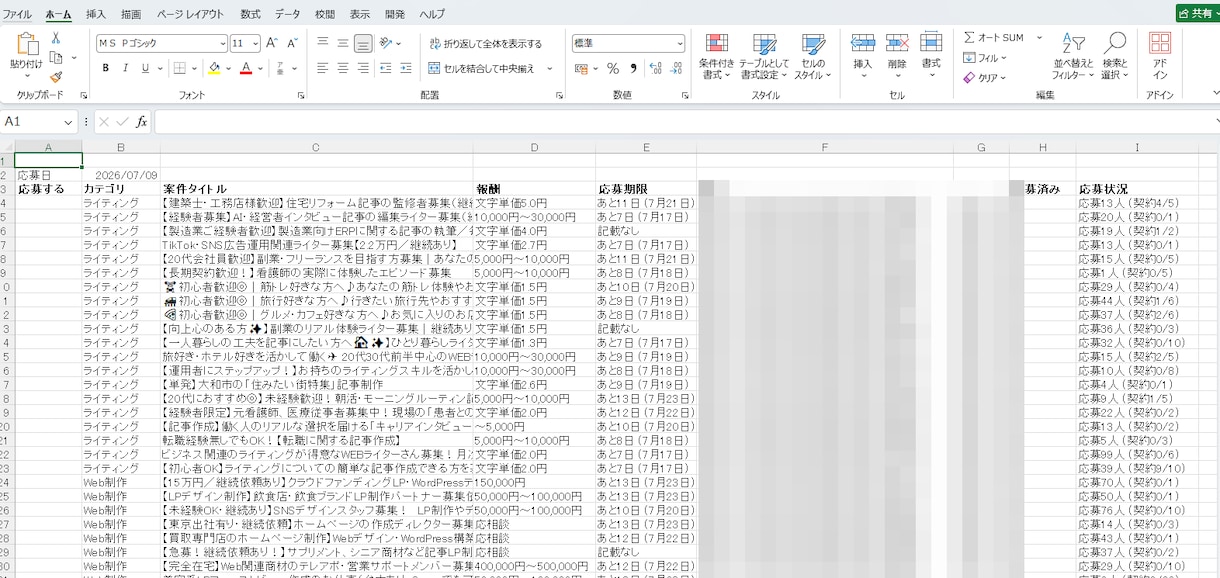The width and height of the screenshot is (1220, 578).
Task: Center text horizontally in the cell
Action: (x=343, y=68)
